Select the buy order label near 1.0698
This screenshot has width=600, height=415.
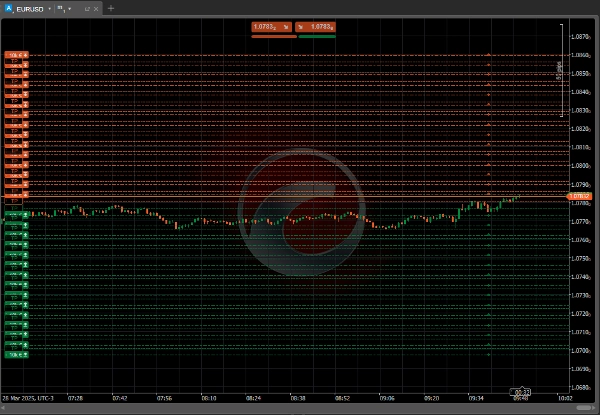click(x=16, y=355)
